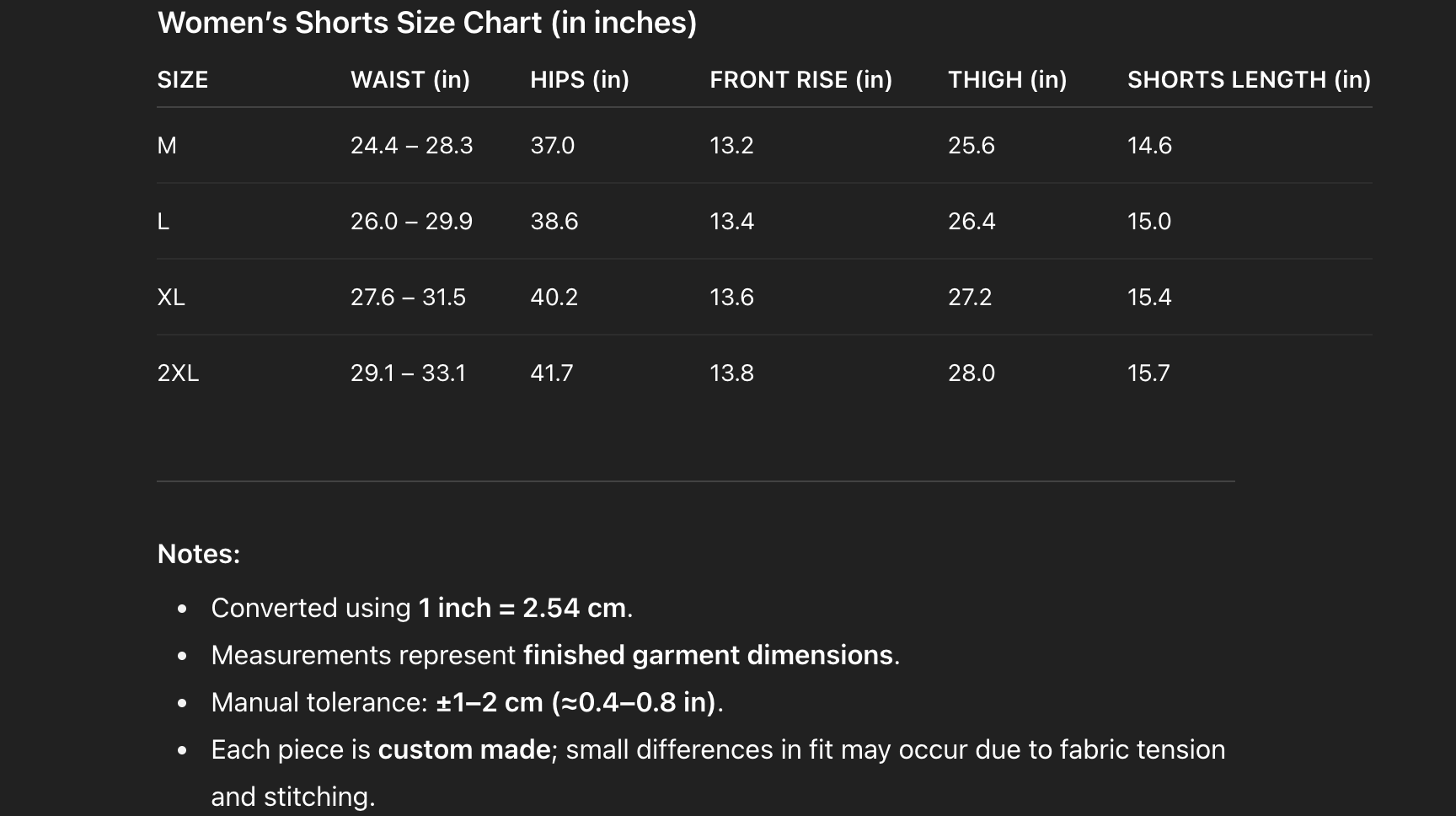This screenshot has width=1456, height=816.
Task: Select the size M row label
Action: (x=167, y=146)
